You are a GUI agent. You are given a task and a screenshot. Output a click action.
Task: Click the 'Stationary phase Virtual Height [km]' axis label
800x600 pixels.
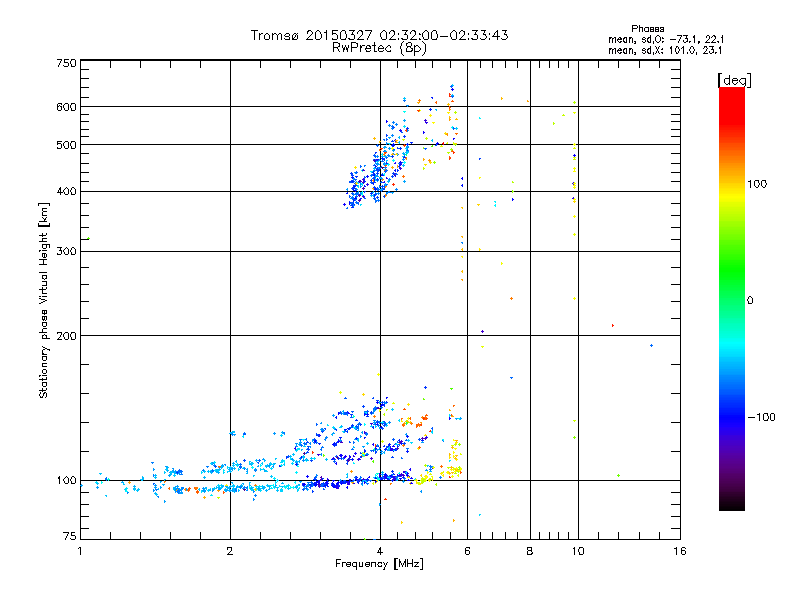point(44,300)
